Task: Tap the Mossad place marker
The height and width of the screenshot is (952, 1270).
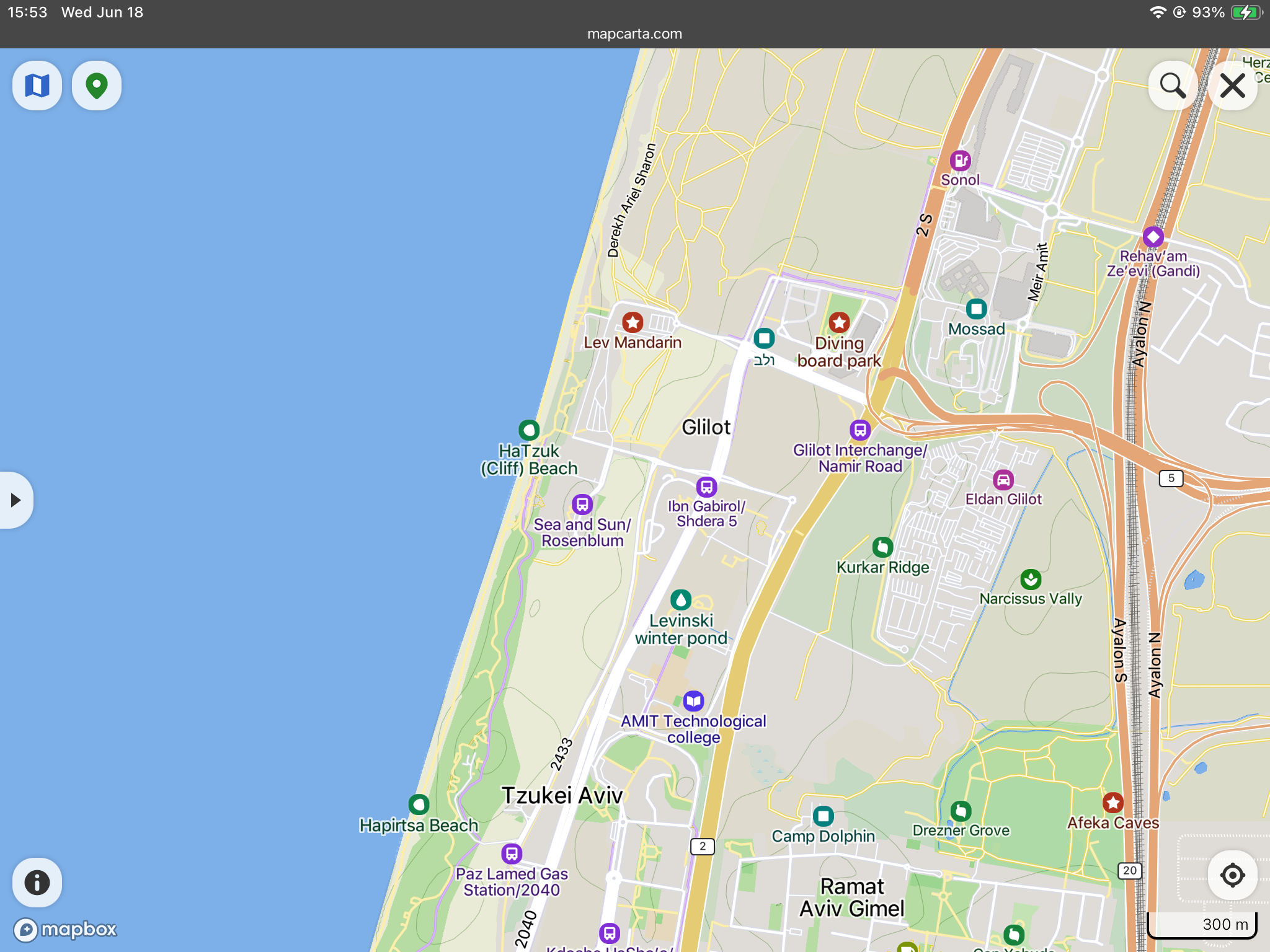Action: pyautogui.click(x=977, y=309)
